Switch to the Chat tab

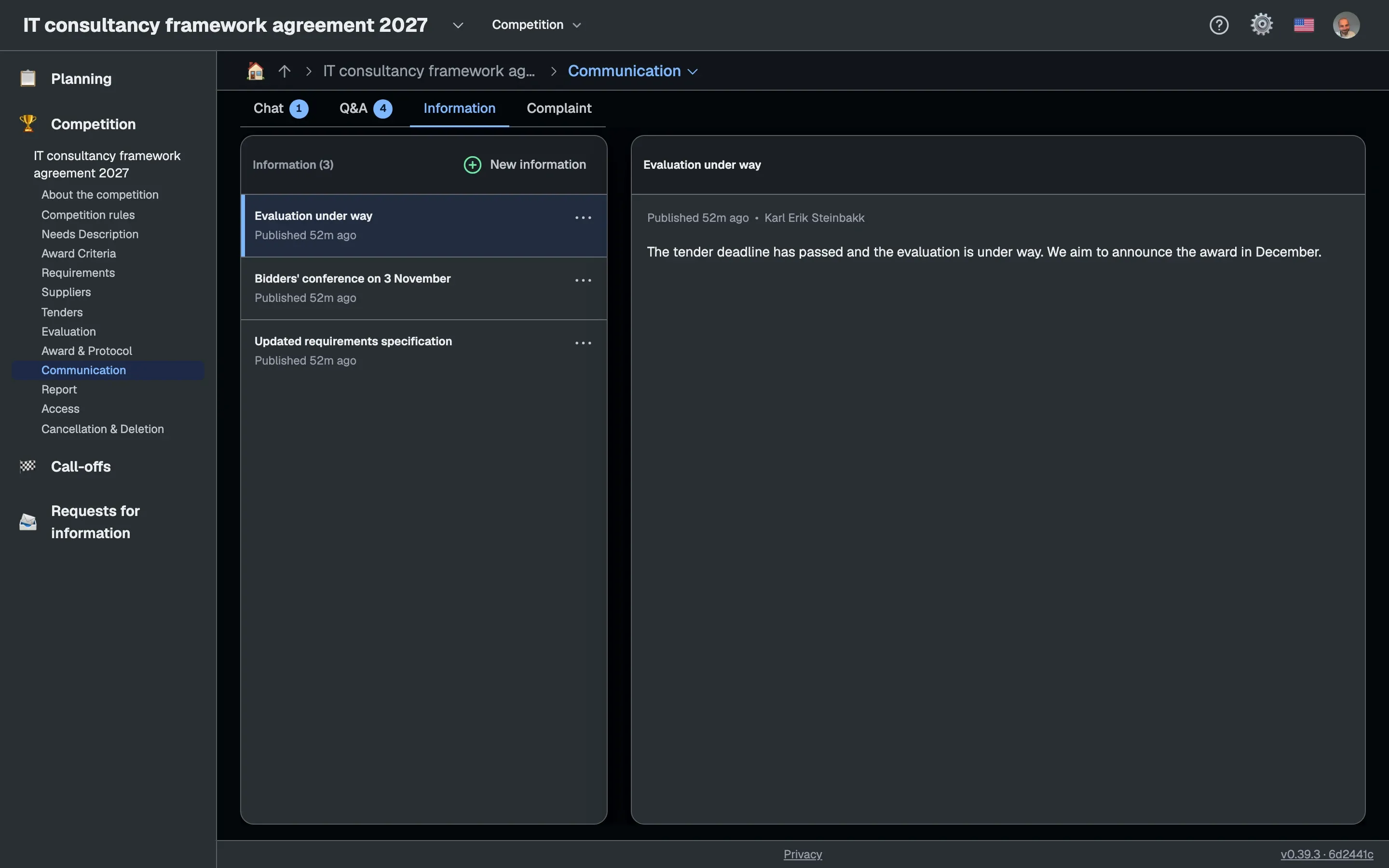(281, 108)
